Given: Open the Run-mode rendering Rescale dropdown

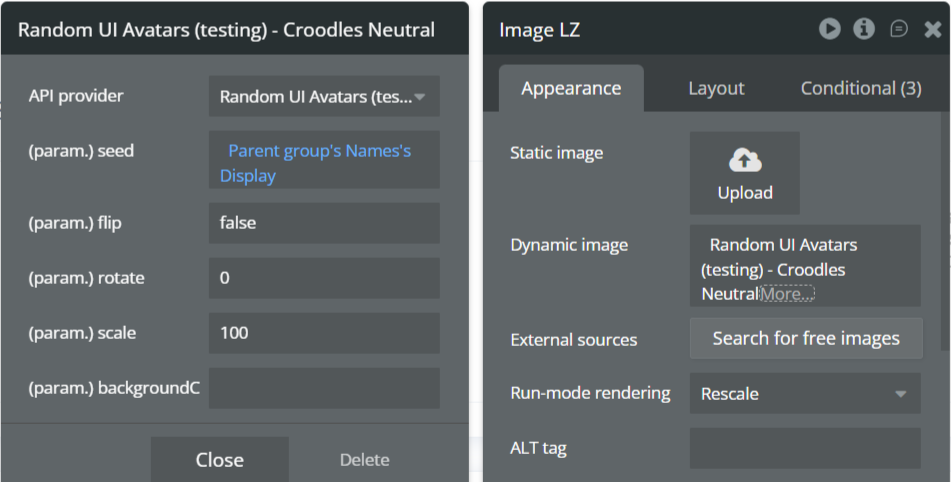Looking at the screenshot, I should tap(804, 394).
